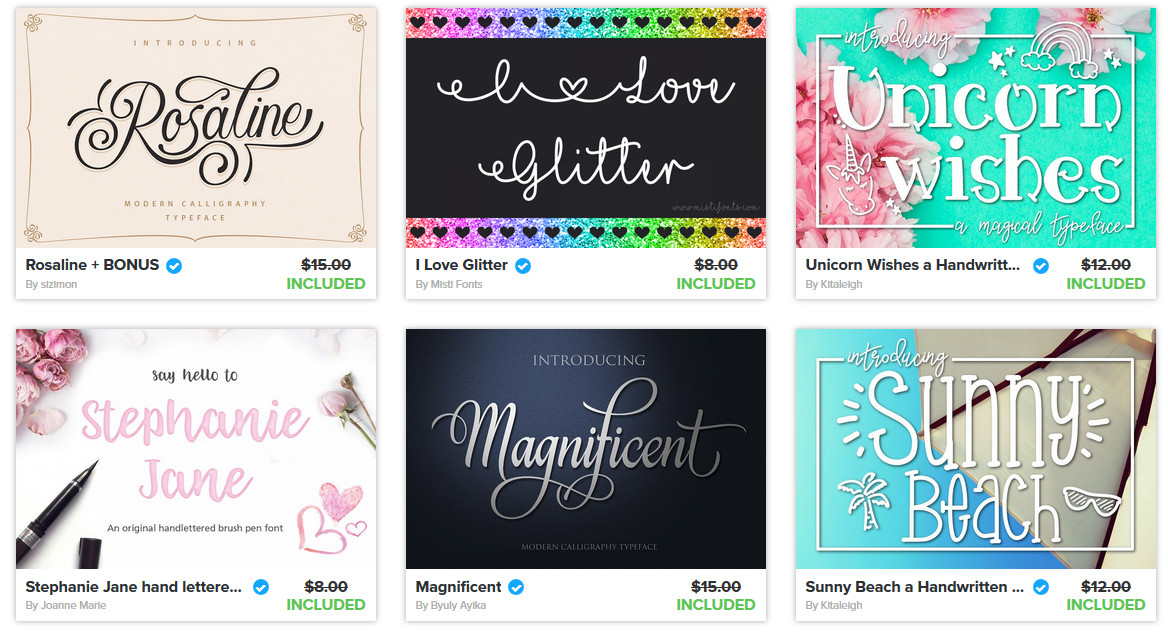Click the verified badge beside I Love Glitter

point(523,265)
